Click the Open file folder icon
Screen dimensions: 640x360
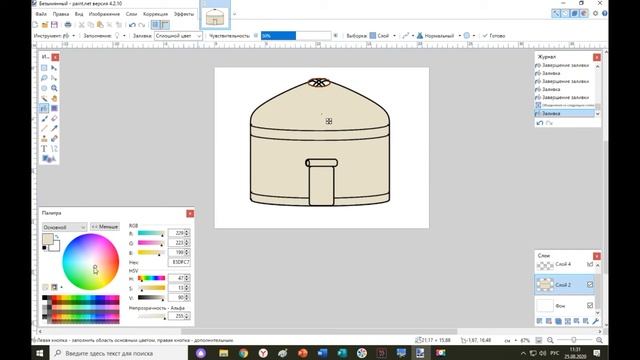click(x=45, y=25)
